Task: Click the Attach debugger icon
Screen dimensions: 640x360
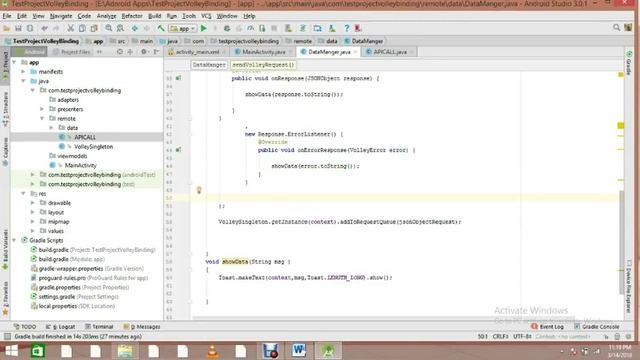Action: (x=262, y=28)
